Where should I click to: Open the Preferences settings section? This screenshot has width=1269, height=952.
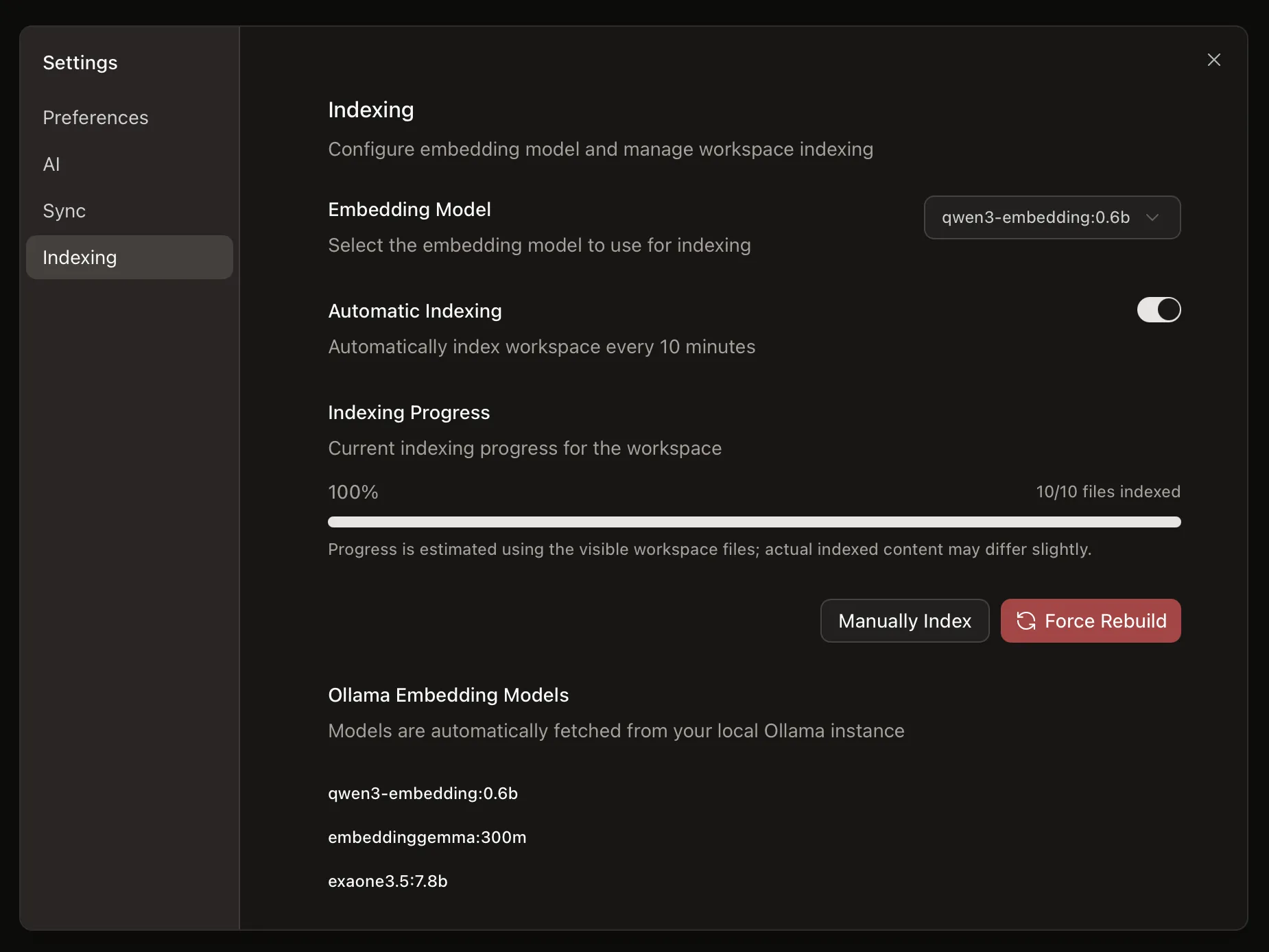(95, 118)
